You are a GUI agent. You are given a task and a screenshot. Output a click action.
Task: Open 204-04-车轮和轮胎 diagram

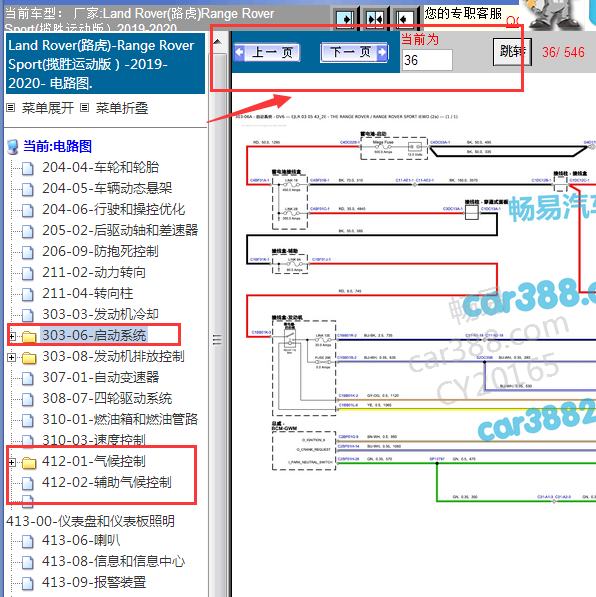point(101,167)
